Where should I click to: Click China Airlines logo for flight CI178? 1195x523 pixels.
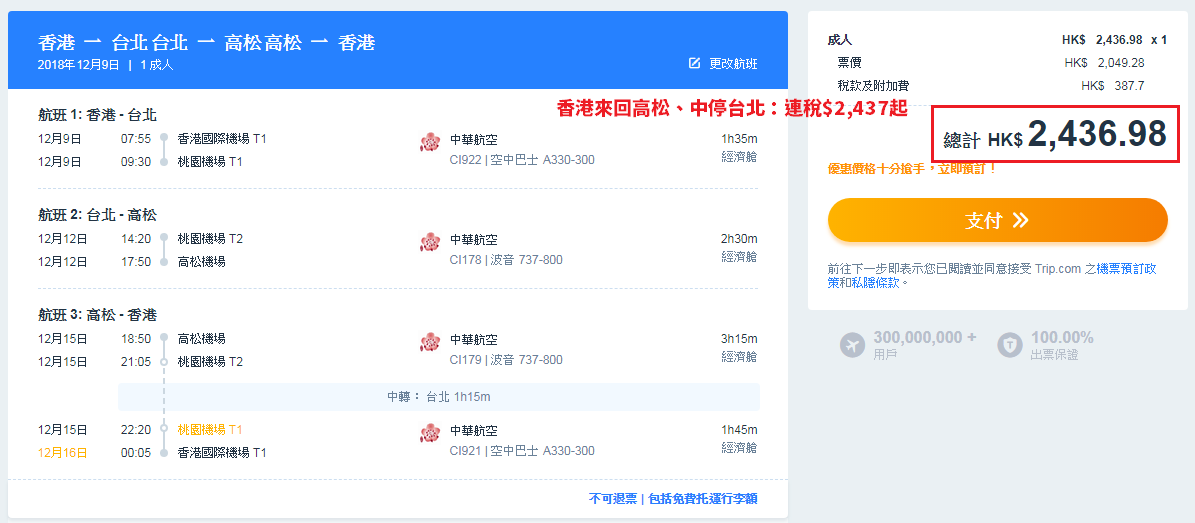[x=431, y=242]
